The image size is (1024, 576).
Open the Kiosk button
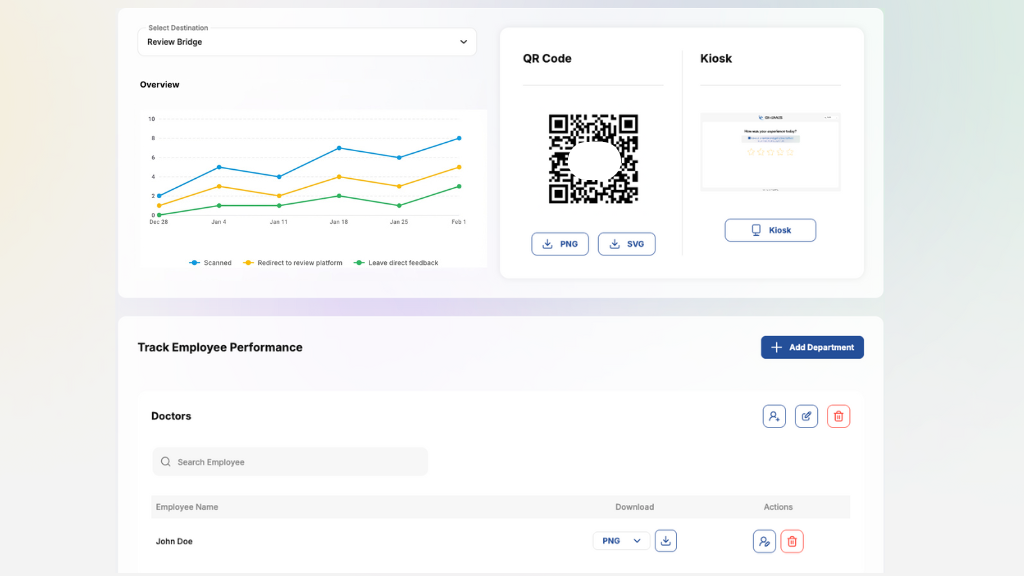[770, 231]
